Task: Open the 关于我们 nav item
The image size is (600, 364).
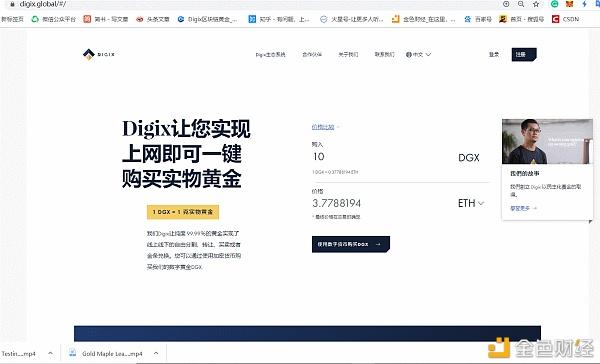Action: click(x=348, y=54)
